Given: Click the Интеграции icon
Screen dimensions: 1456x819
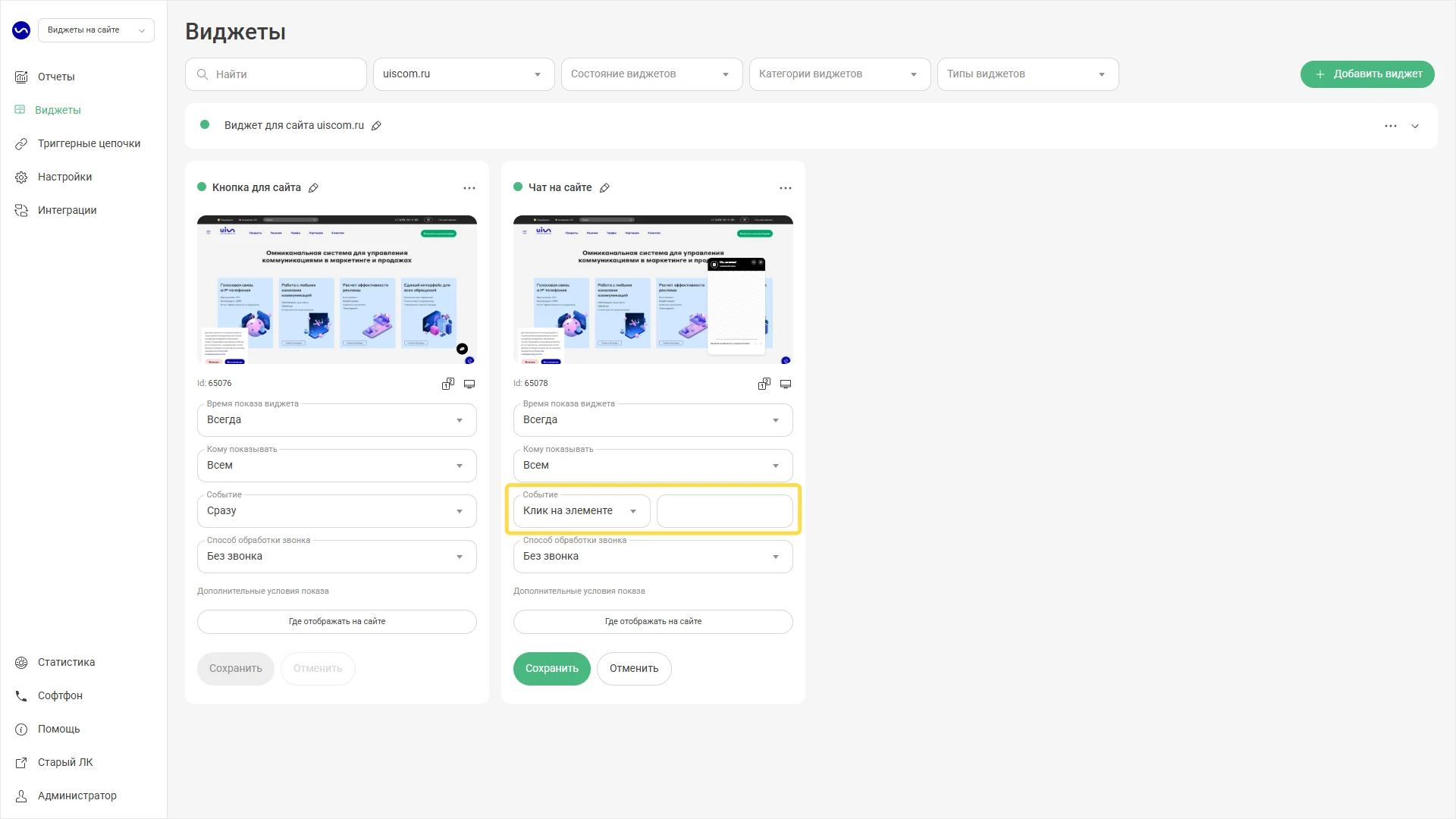Looking at the screenshot, I should (21, 210).
